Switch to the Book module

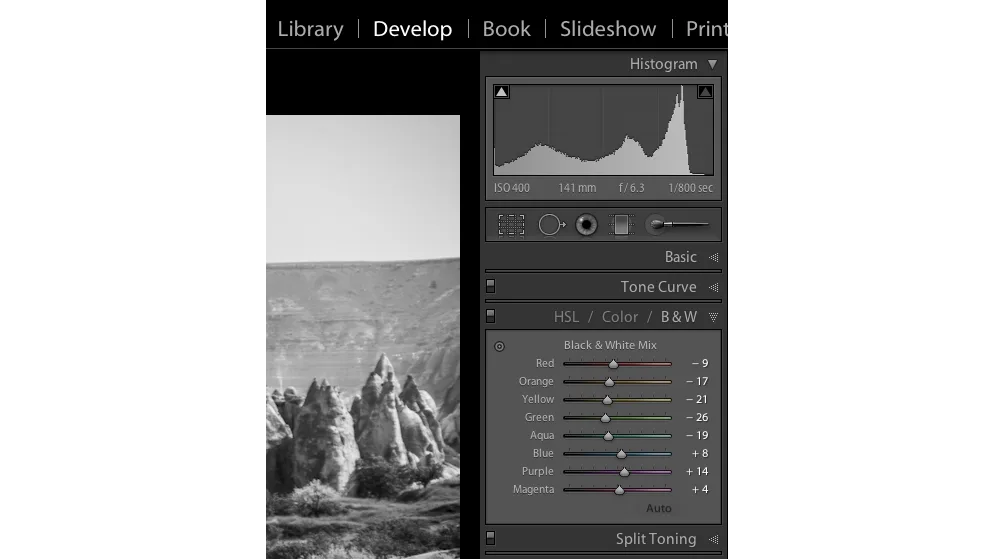[507, 29]
